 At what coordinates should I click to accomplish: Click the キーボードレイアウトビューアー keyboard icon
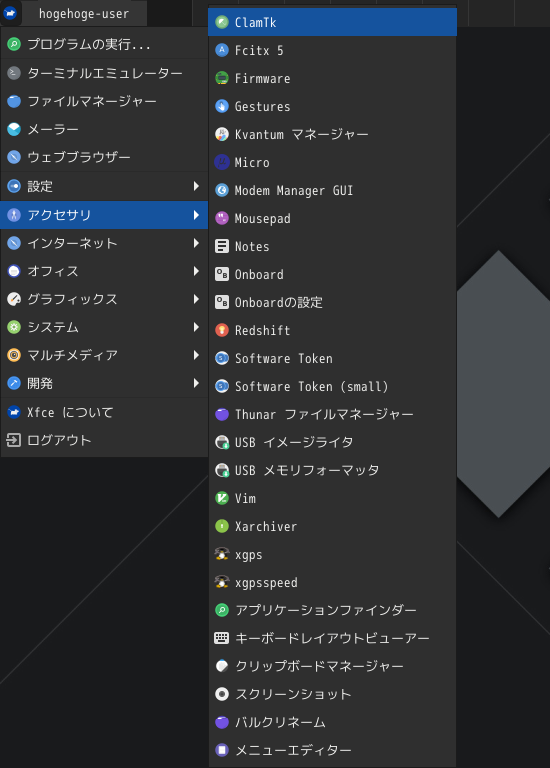(222, 638)
